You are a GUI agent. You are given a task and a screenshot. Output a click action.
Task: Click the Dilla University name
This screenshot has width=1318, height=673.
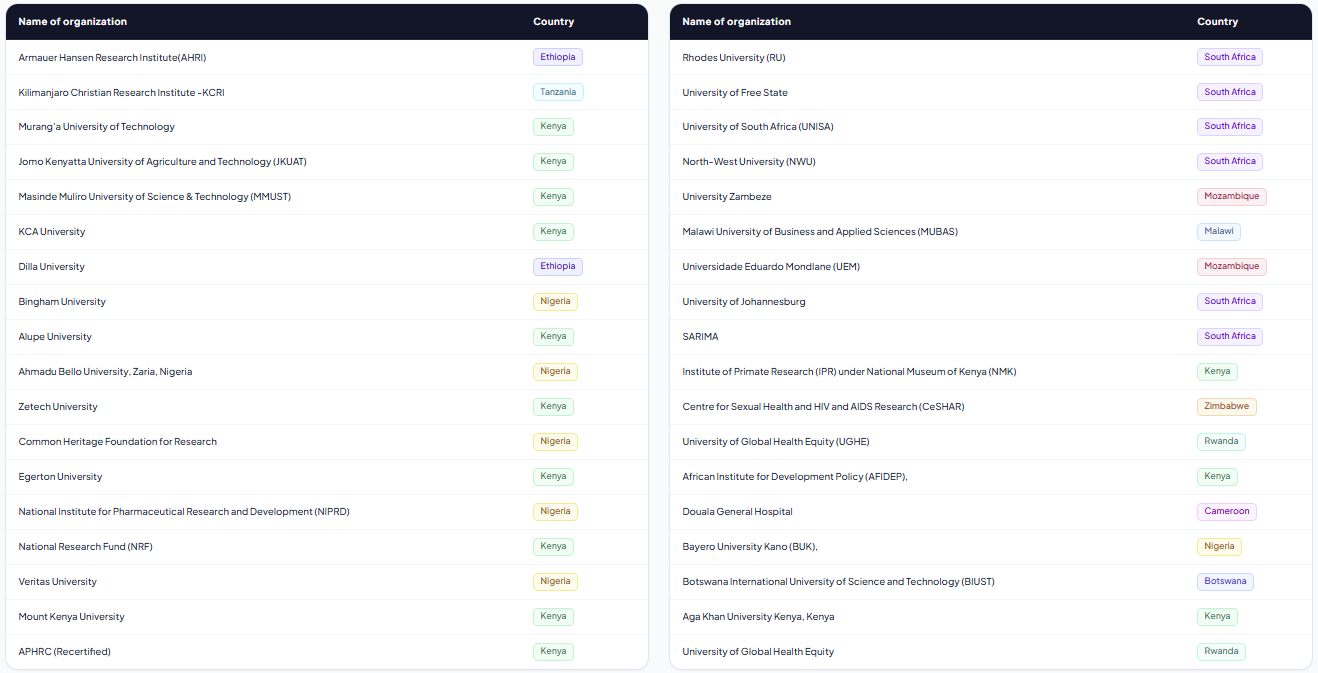[51, 267]
